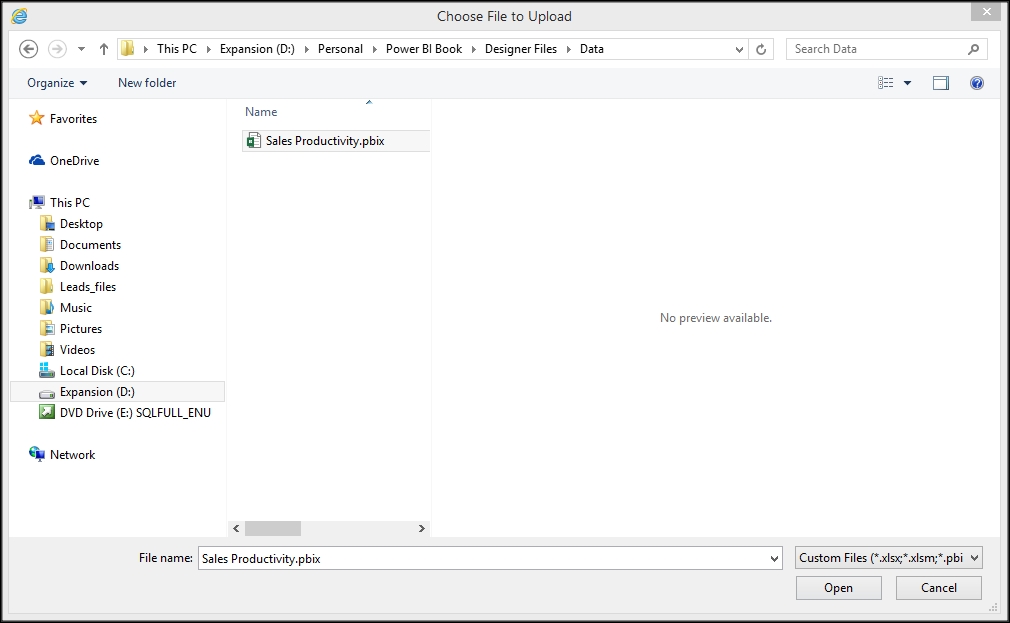Image resolution: width=1010 pixels, height=623 pixels.
Task: Click the search magnifier icon
Action: tap(973, 49)
